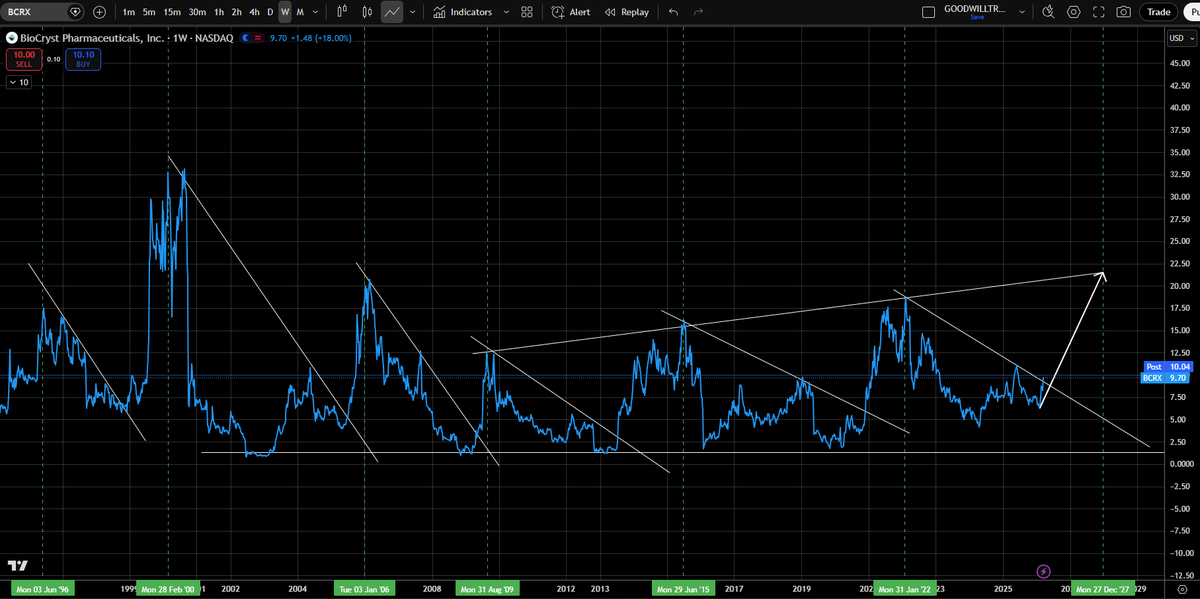
Task: Click the 10.00 SELL button
Action: point(24,59)
